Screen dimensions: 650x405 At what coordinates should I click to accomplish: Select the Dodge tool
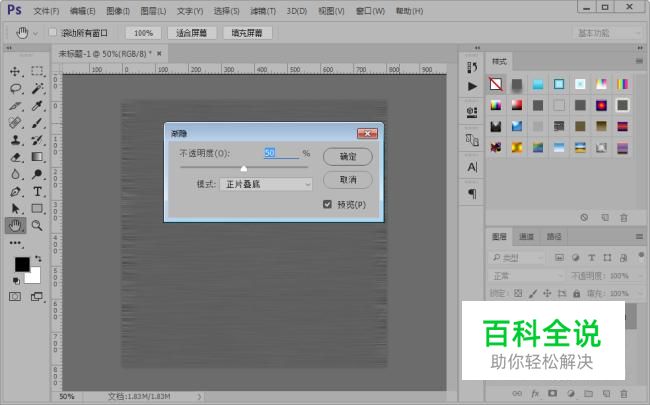(37, 174)
